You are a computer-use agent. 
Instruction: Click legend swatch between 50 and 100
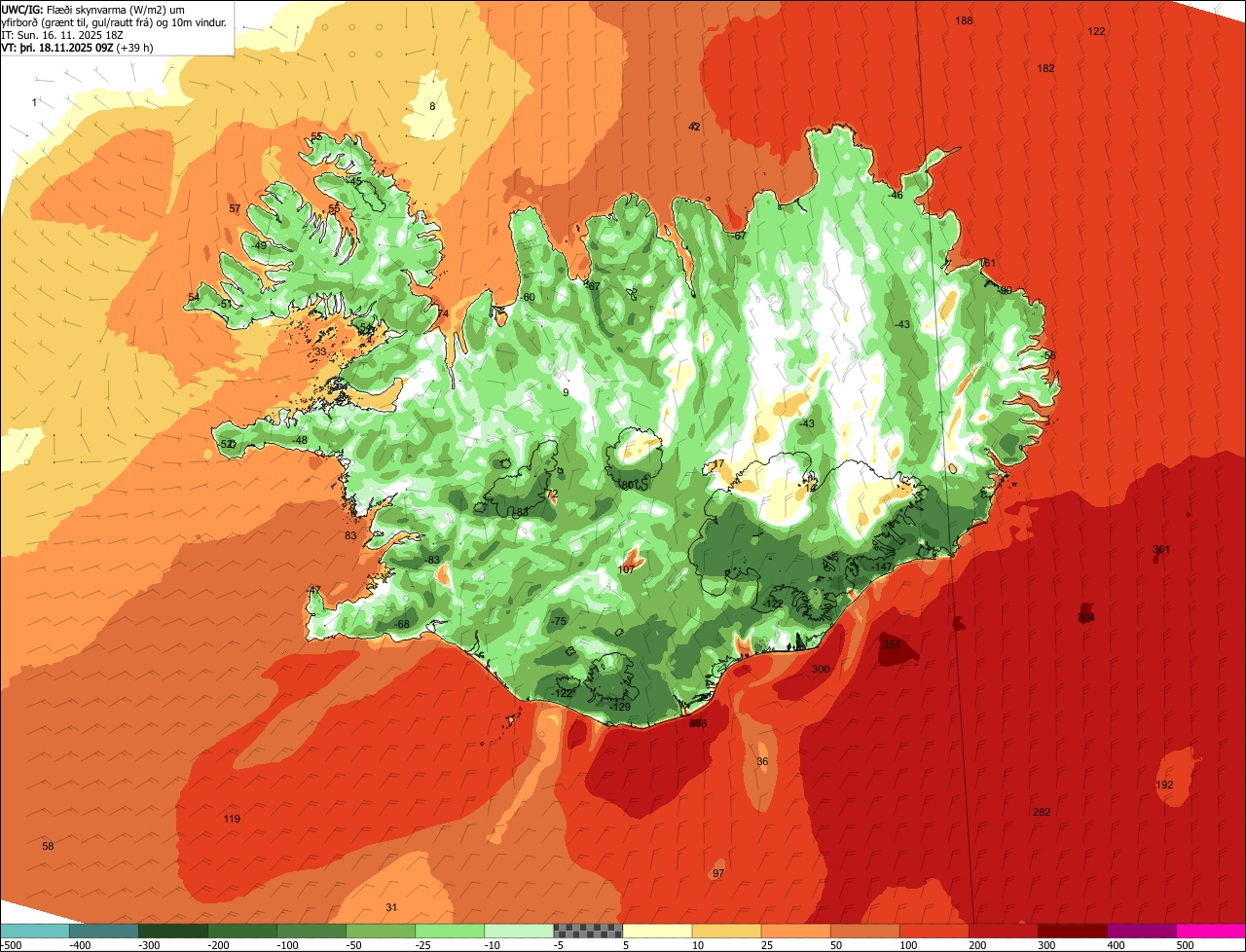pos(864,931)
